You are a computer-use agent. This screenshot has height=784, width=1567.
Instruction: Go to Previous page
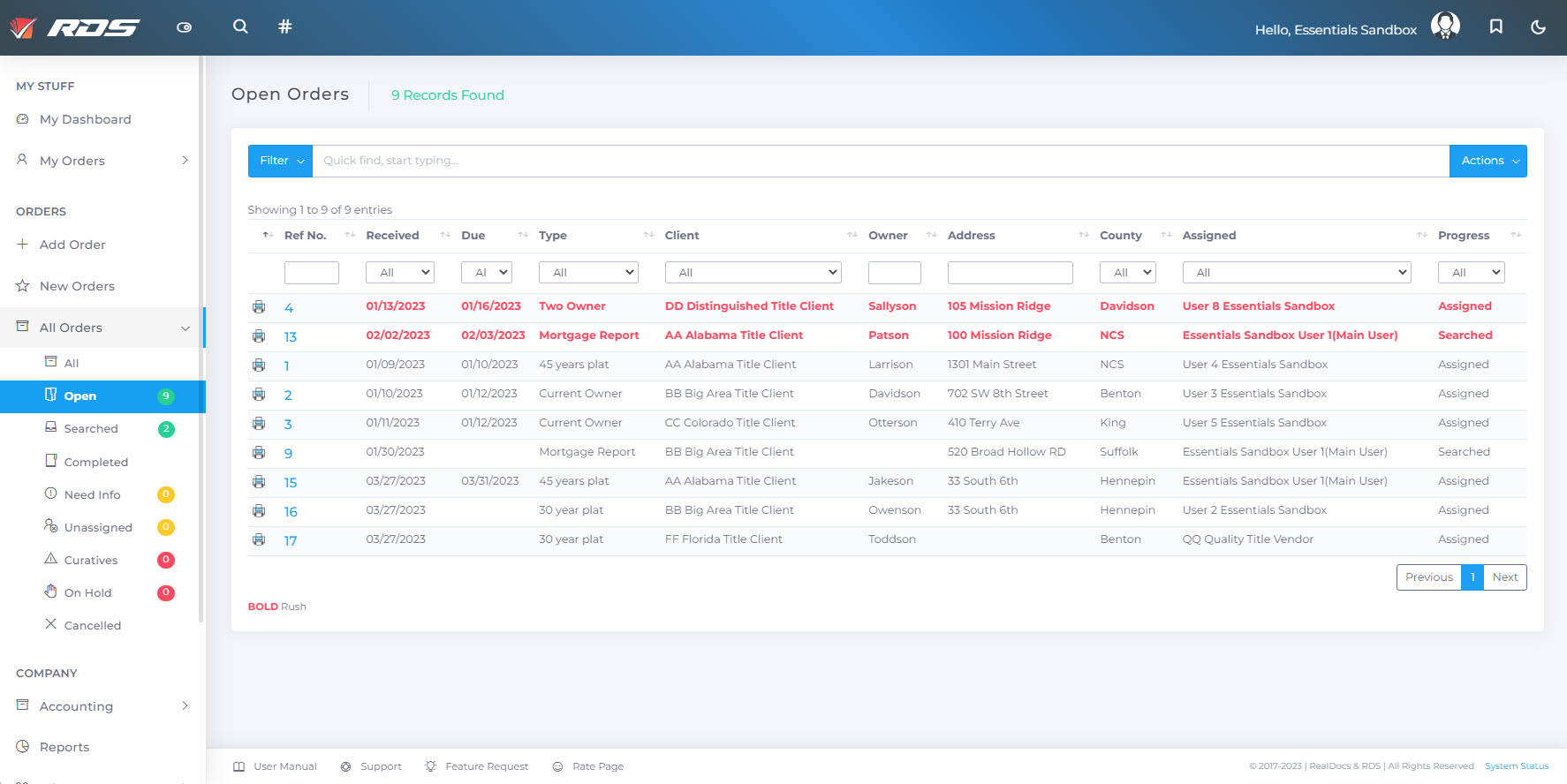1429,577
